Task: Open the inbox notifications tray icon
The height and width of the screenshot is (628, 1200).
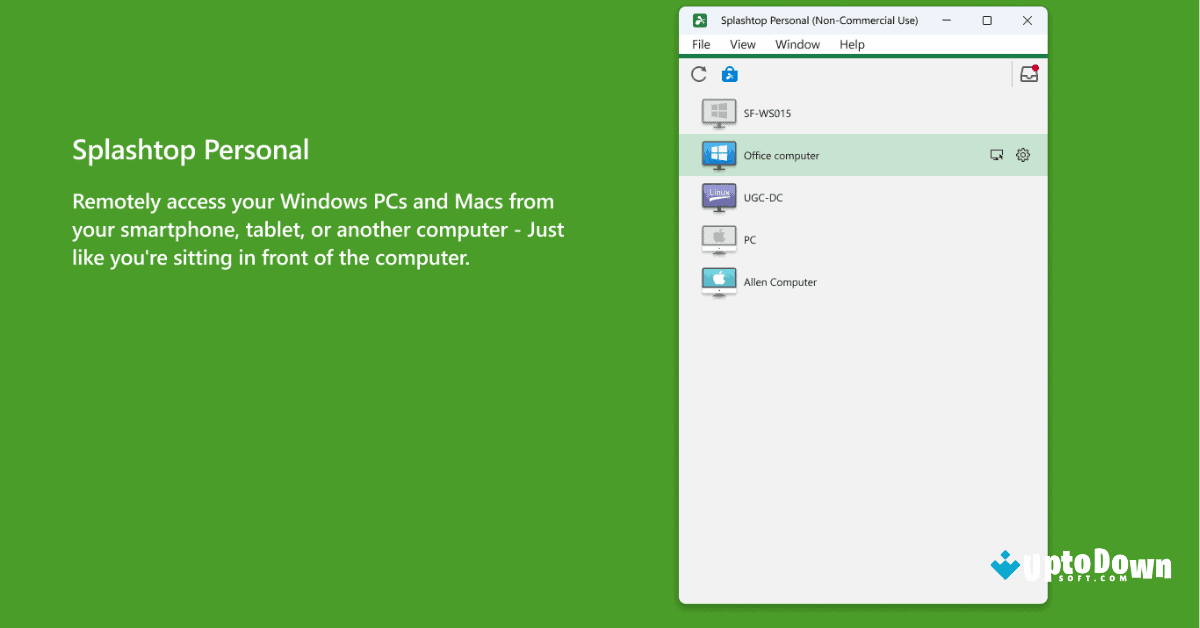Action: (x=1028, y=74)
